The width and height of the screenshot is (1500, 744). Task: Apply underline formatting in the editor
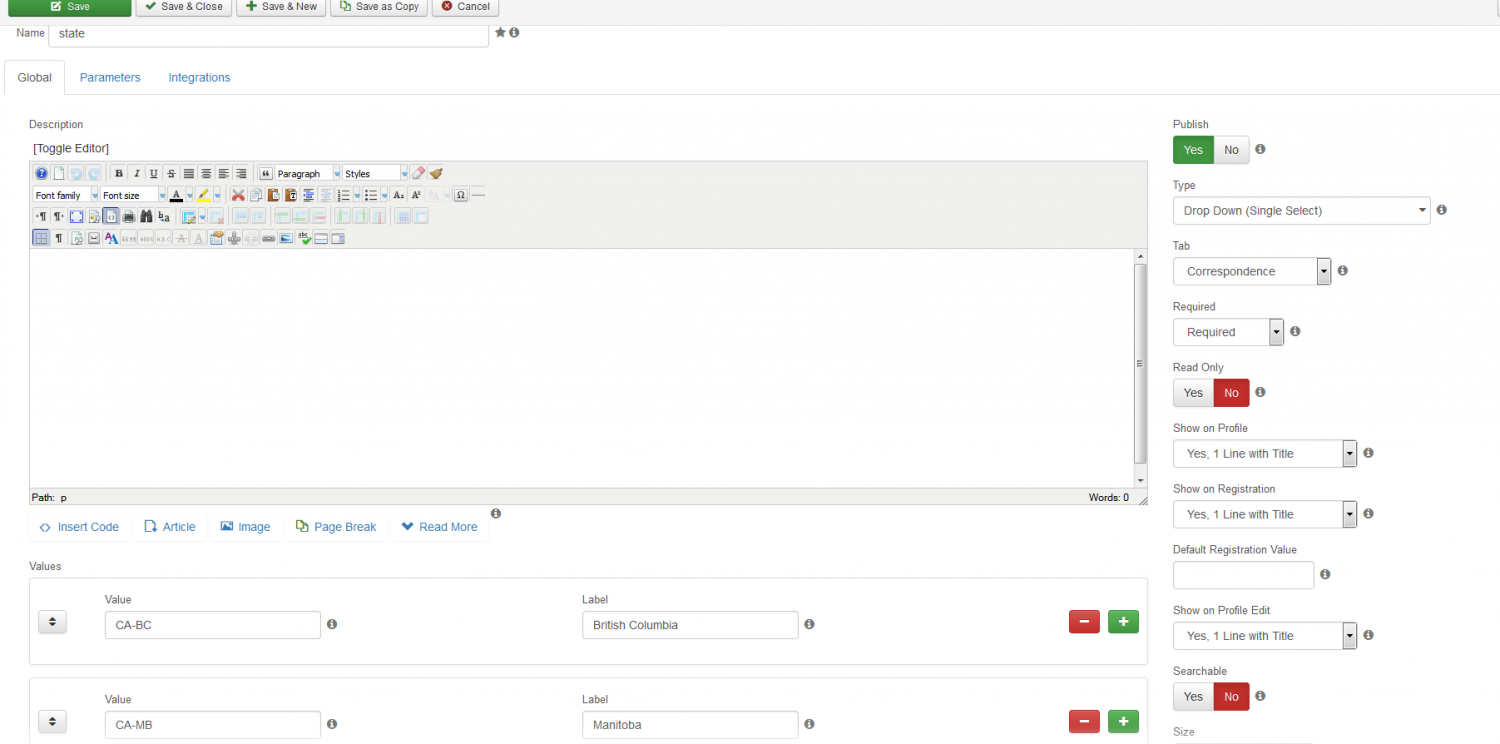click(154, 174)
